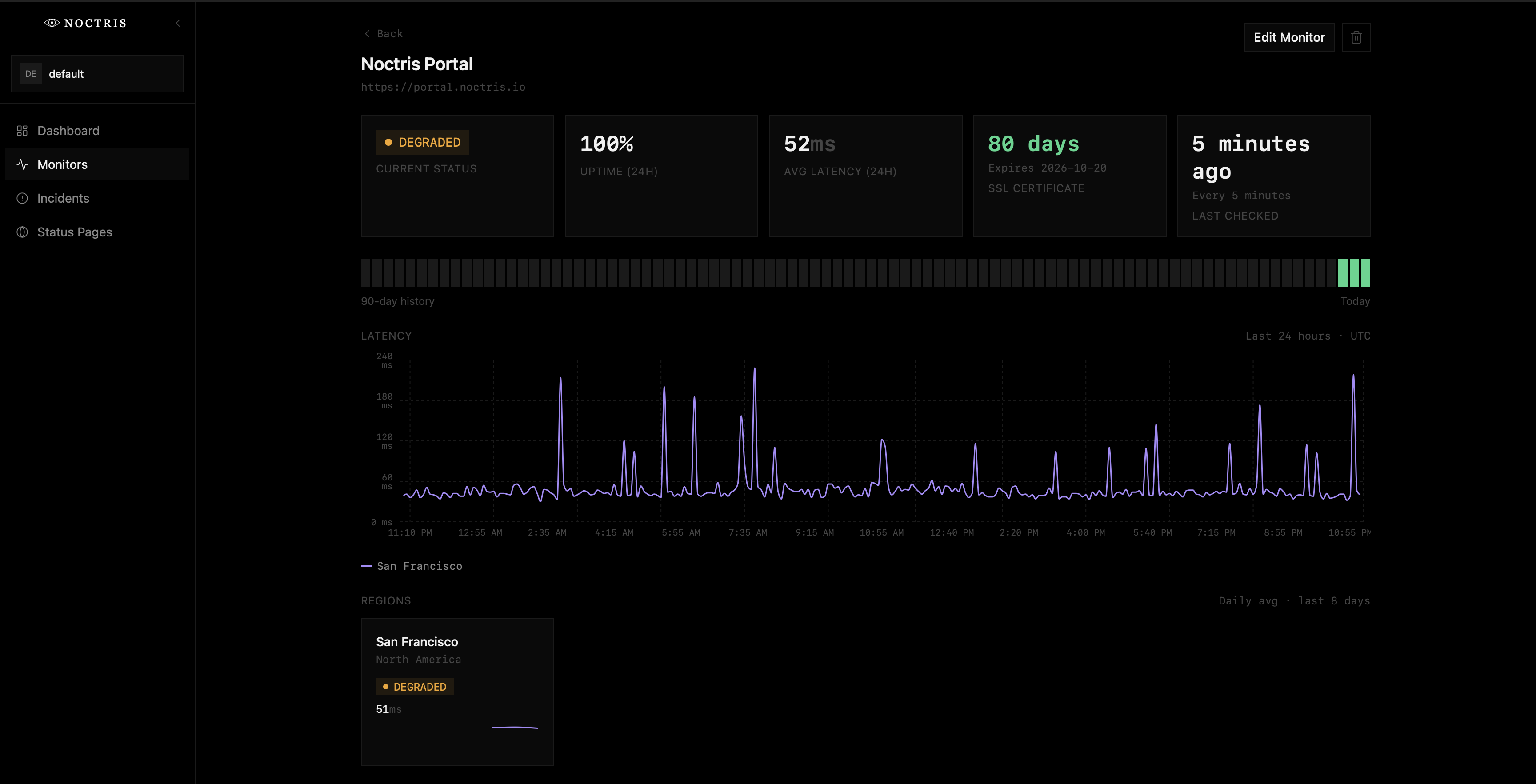Go to Dashboard in the sidebar
1536x784 pixels.
coord(97,131)
